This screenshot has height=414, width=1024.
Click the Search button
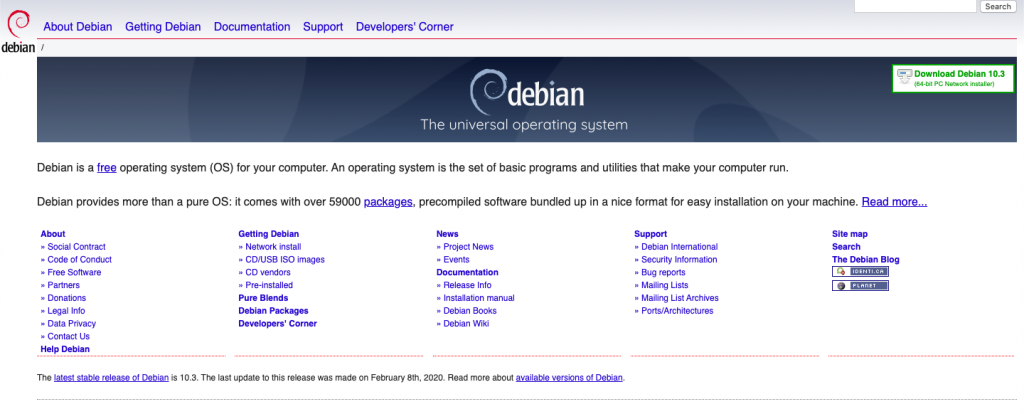coord(998,7)
